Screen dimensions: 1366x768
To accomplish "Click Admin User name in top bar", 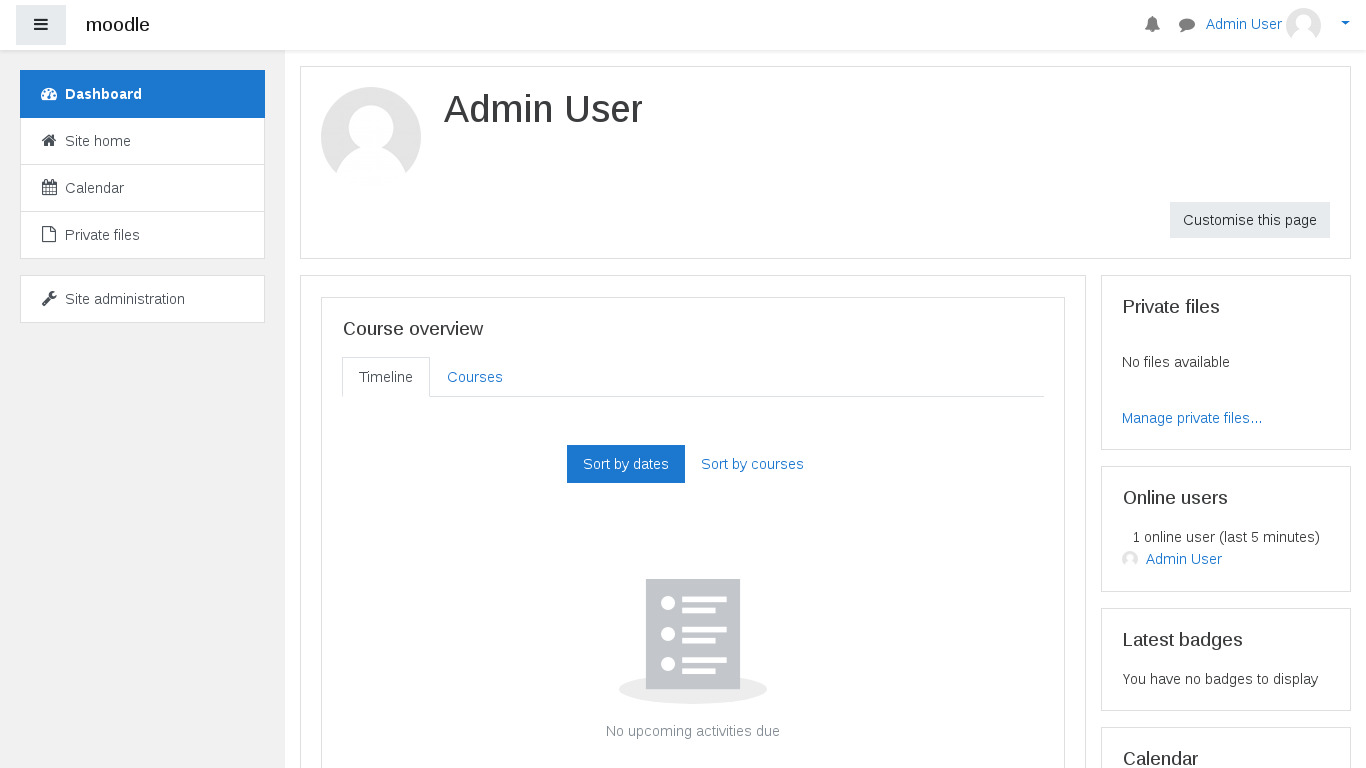I will (x=1243, y=25).
